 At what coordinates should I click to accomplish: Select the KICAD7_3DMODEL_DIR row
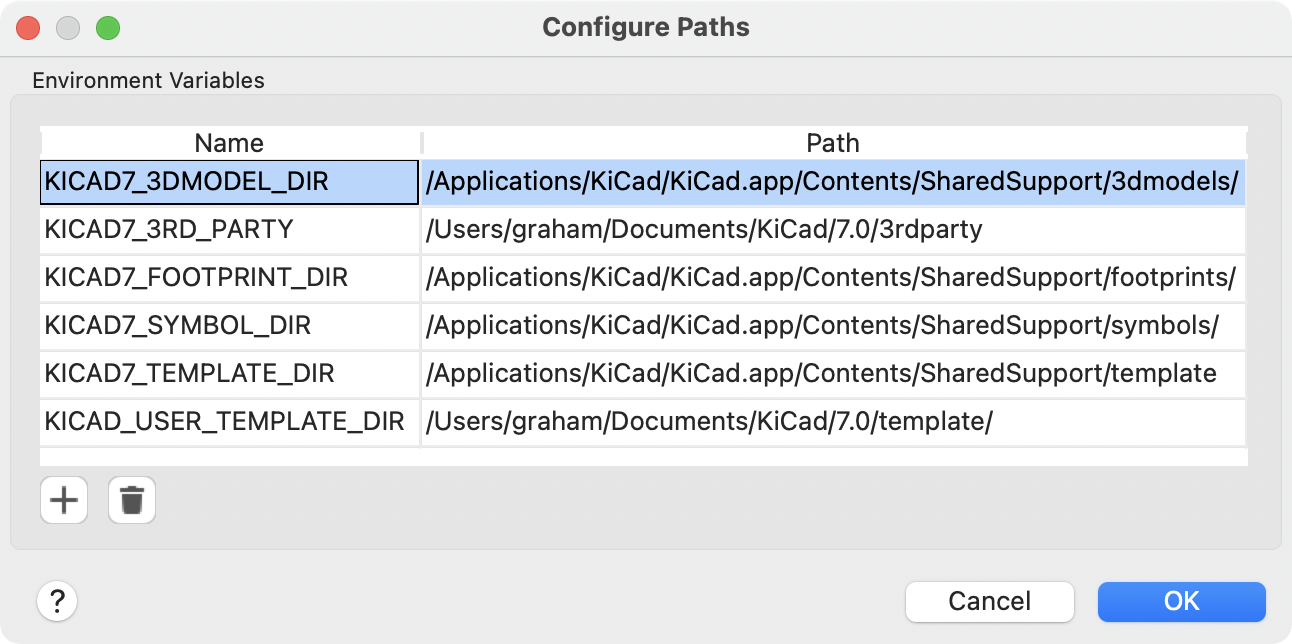coord(228,183)
